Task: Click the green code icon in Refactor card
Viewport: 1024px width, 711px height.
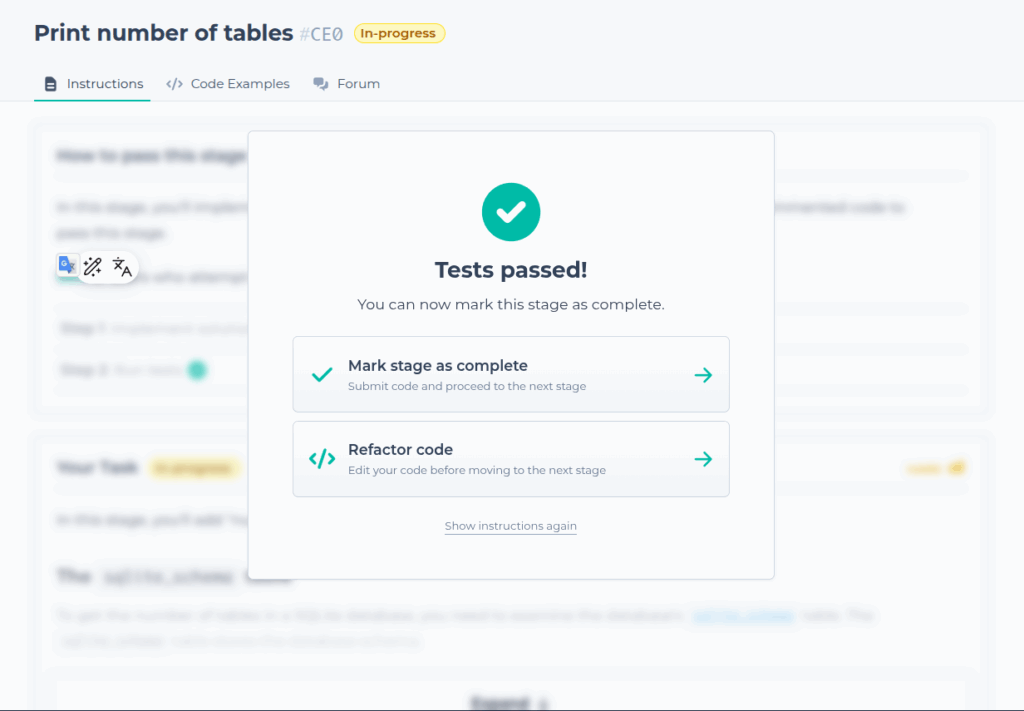Action: 322,459
